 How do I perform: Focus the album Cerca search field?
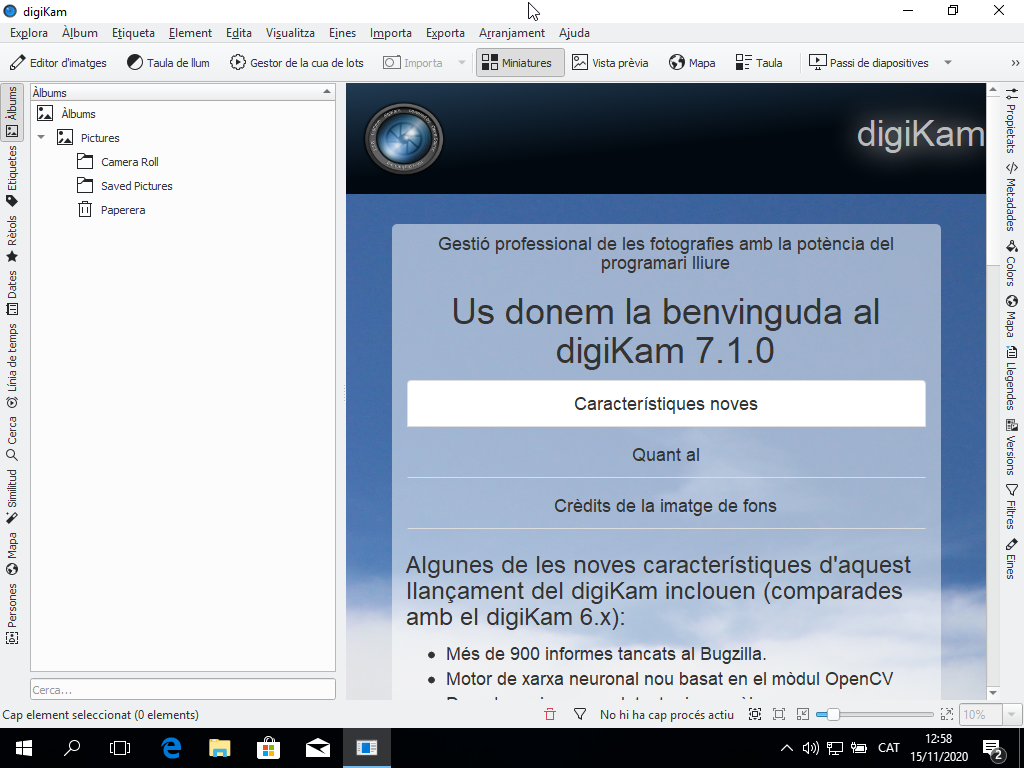coord(183,690)
